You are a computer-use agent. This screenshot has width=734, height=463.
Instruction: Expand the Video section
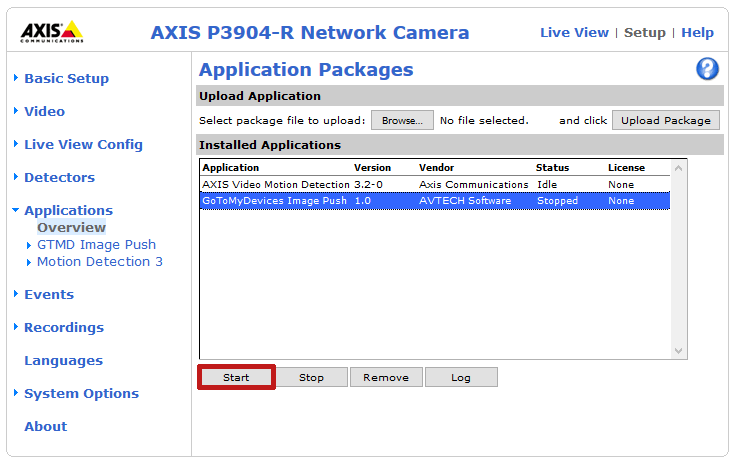coord(44,111)
